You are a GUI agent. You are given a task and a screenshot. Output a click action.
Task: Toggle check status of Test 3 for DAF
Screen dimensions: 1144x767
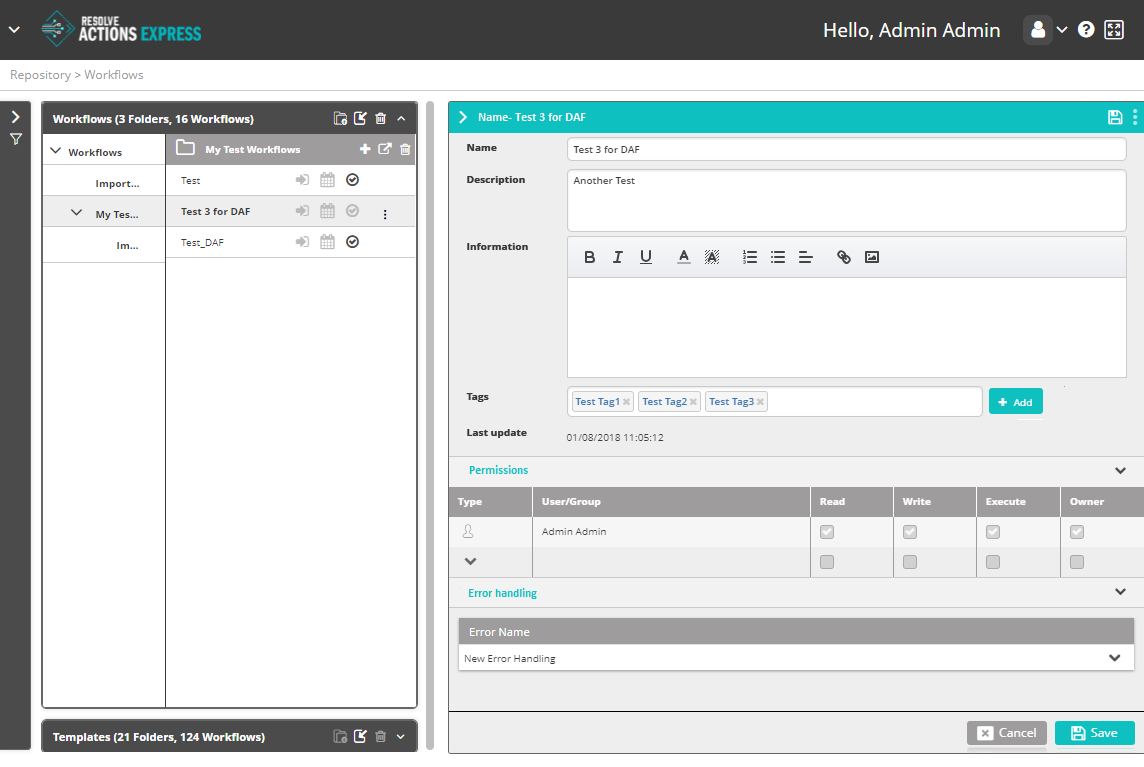352,210
